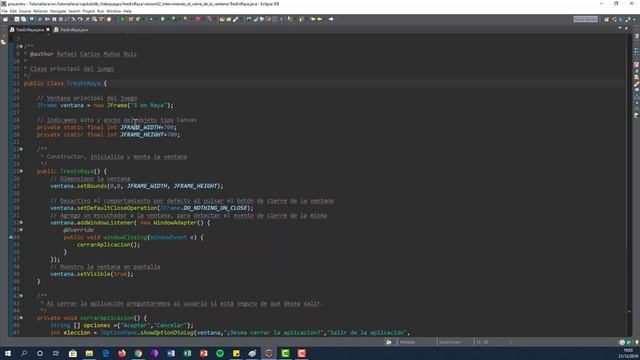
Task: Open Excel from the taskbar
Action: tap(187, 353)
